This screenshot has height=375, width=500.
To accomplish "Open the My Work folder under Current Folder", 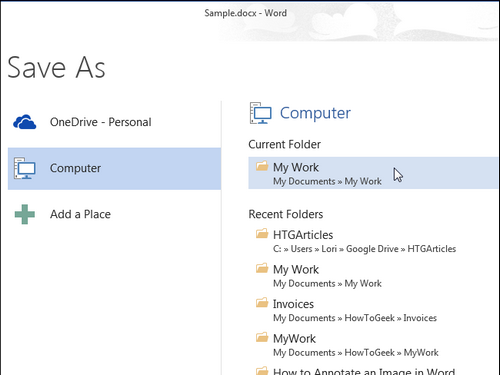I will 373,173.
